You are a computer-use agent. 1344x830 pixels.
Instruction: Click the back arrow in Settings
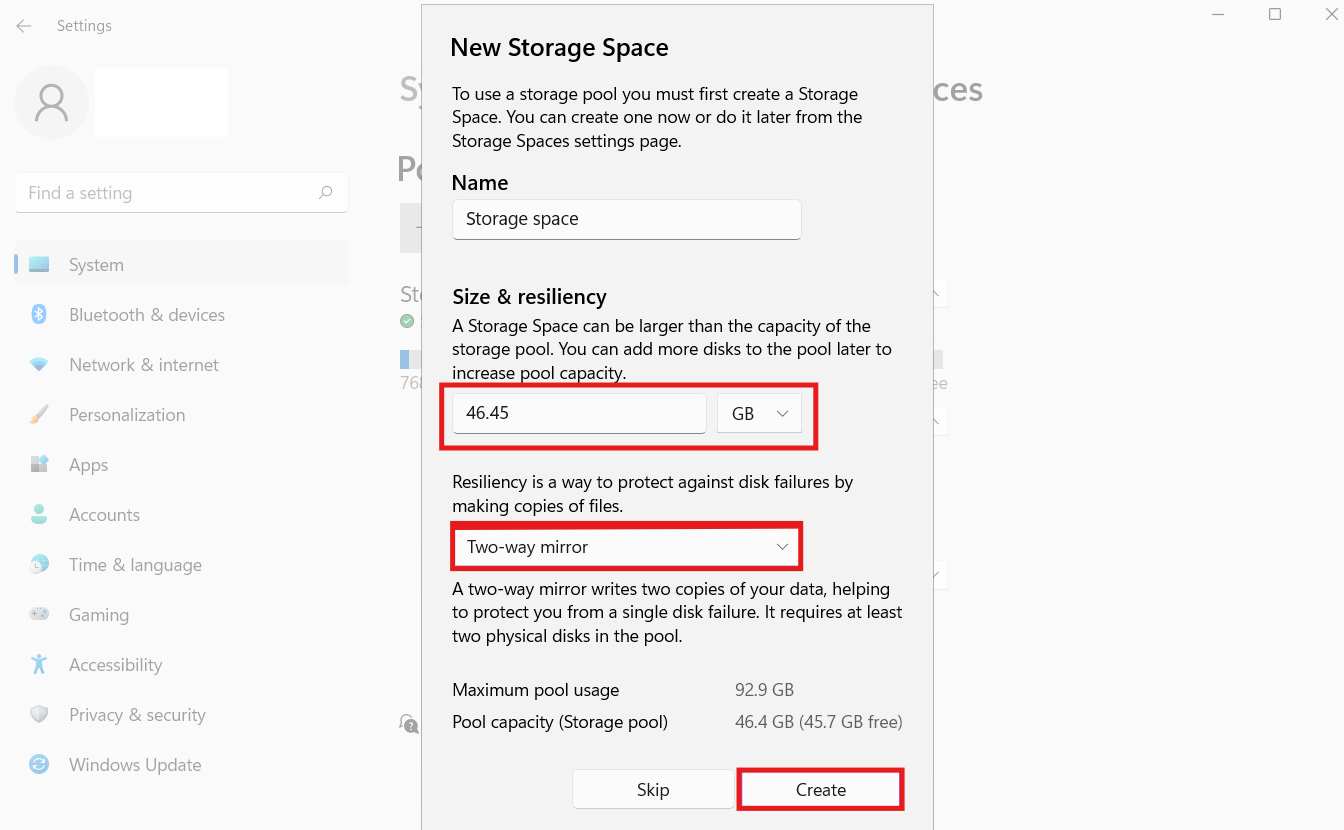(x=24, y=26)
